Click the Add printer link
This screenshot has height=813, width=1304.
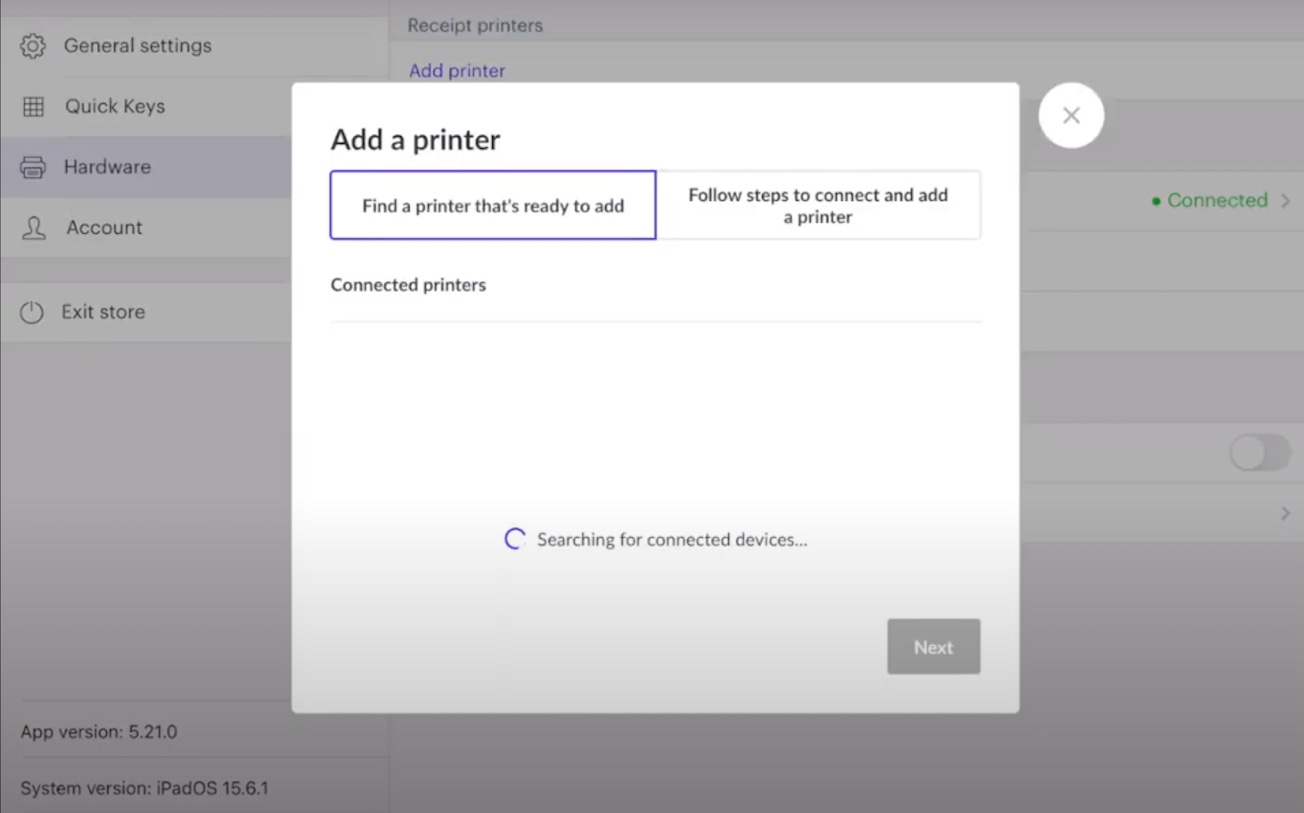click(x=457, y=70)
